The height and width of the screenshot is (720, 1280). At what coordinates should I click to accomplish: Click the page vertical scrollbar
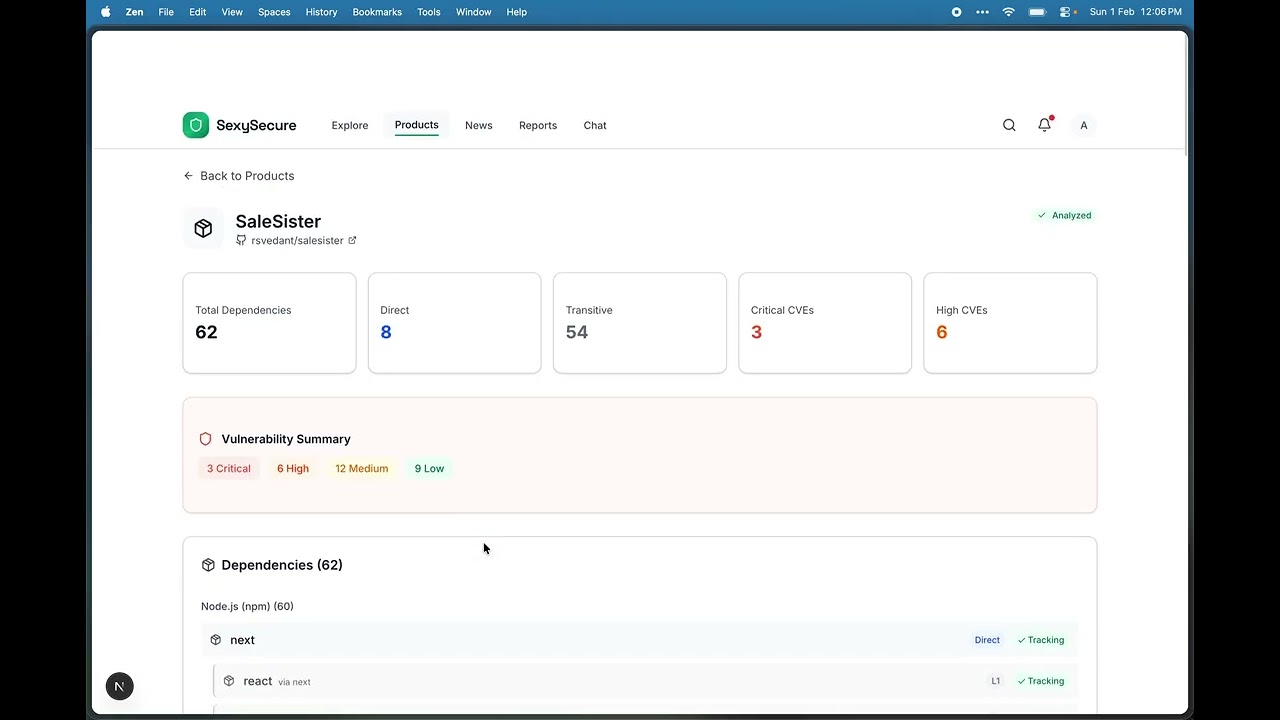[1185, 95]
